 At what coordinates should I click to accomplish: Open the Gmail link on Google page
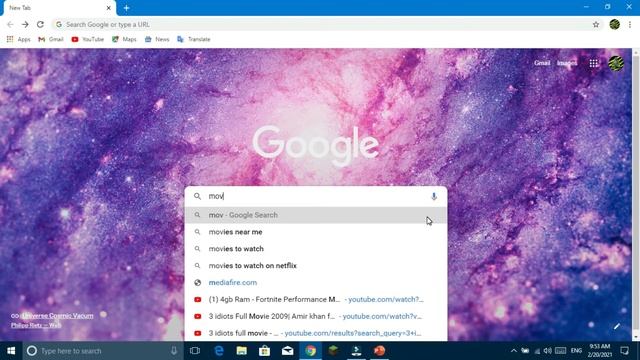tap(542, 63)
